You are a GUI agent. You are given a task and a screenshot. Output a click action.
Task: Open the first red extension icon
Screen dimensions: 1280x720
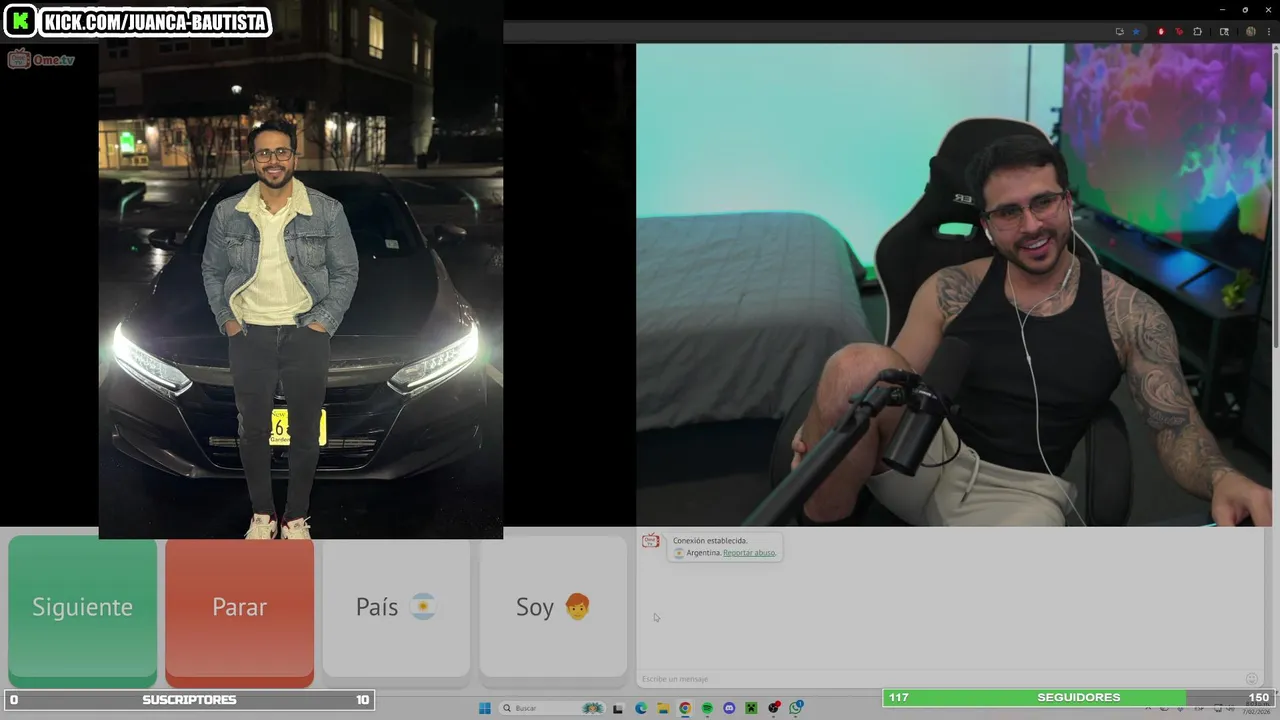[x=1161, y=32]
